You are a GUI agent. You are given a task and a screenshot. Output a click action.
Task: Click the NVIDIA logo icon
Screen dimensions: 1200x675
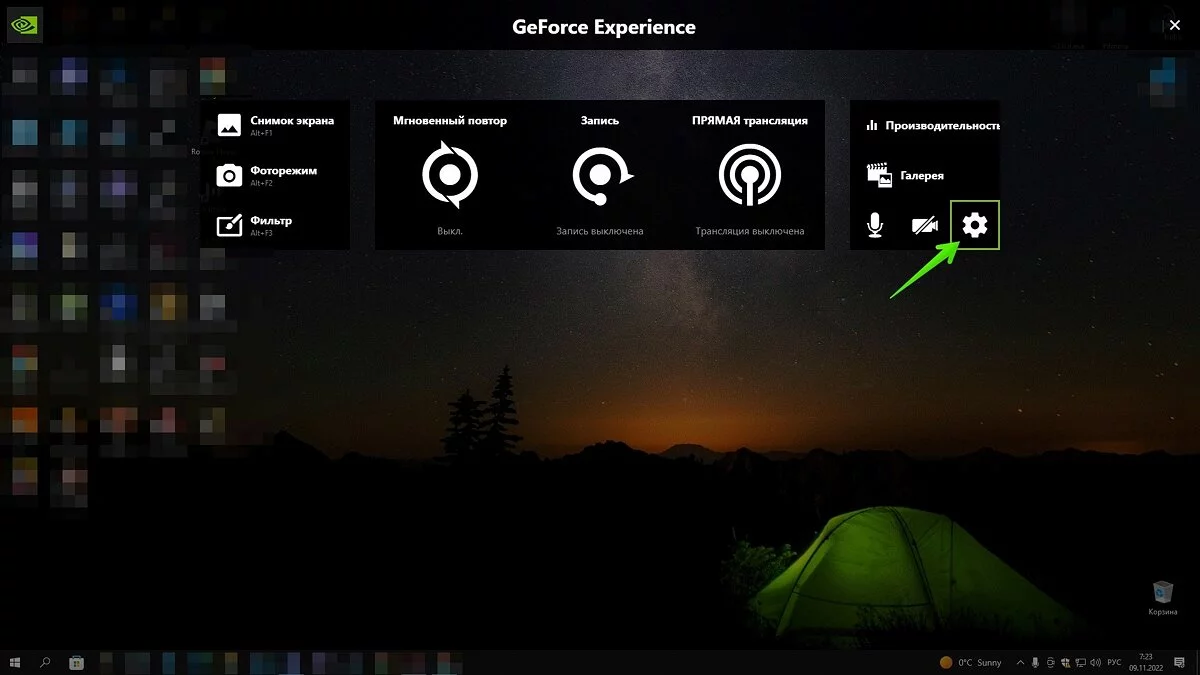coord(23,25)
